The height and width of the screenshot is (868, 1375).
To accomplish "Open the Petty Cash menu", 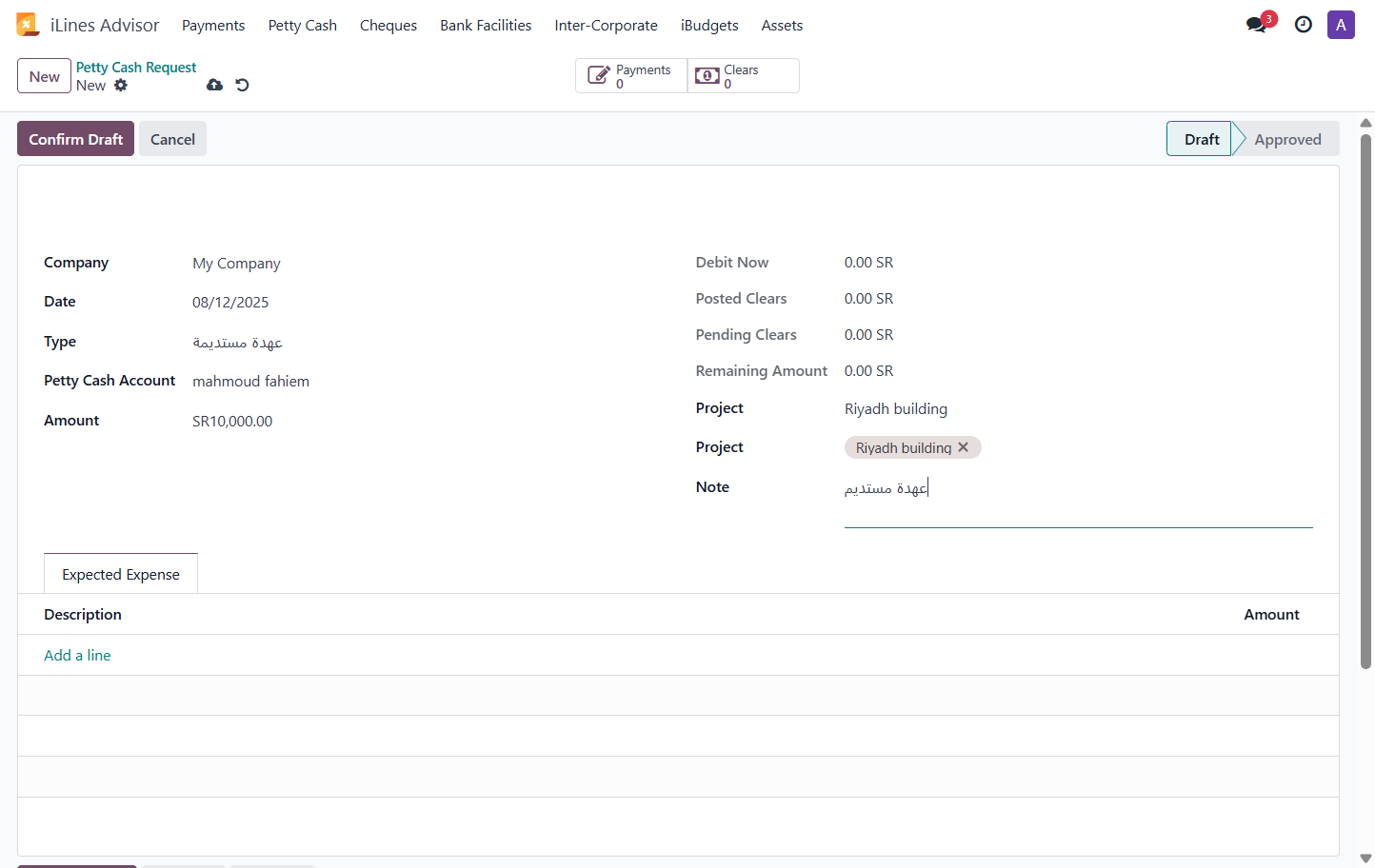I will (303, 26).
